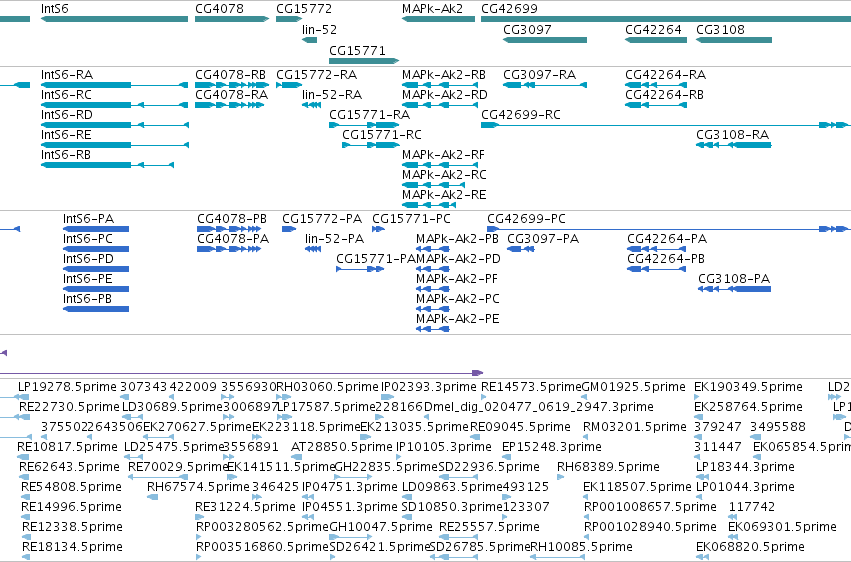
Task: Click transcript CG3097-RA
Action: [545, 85]
